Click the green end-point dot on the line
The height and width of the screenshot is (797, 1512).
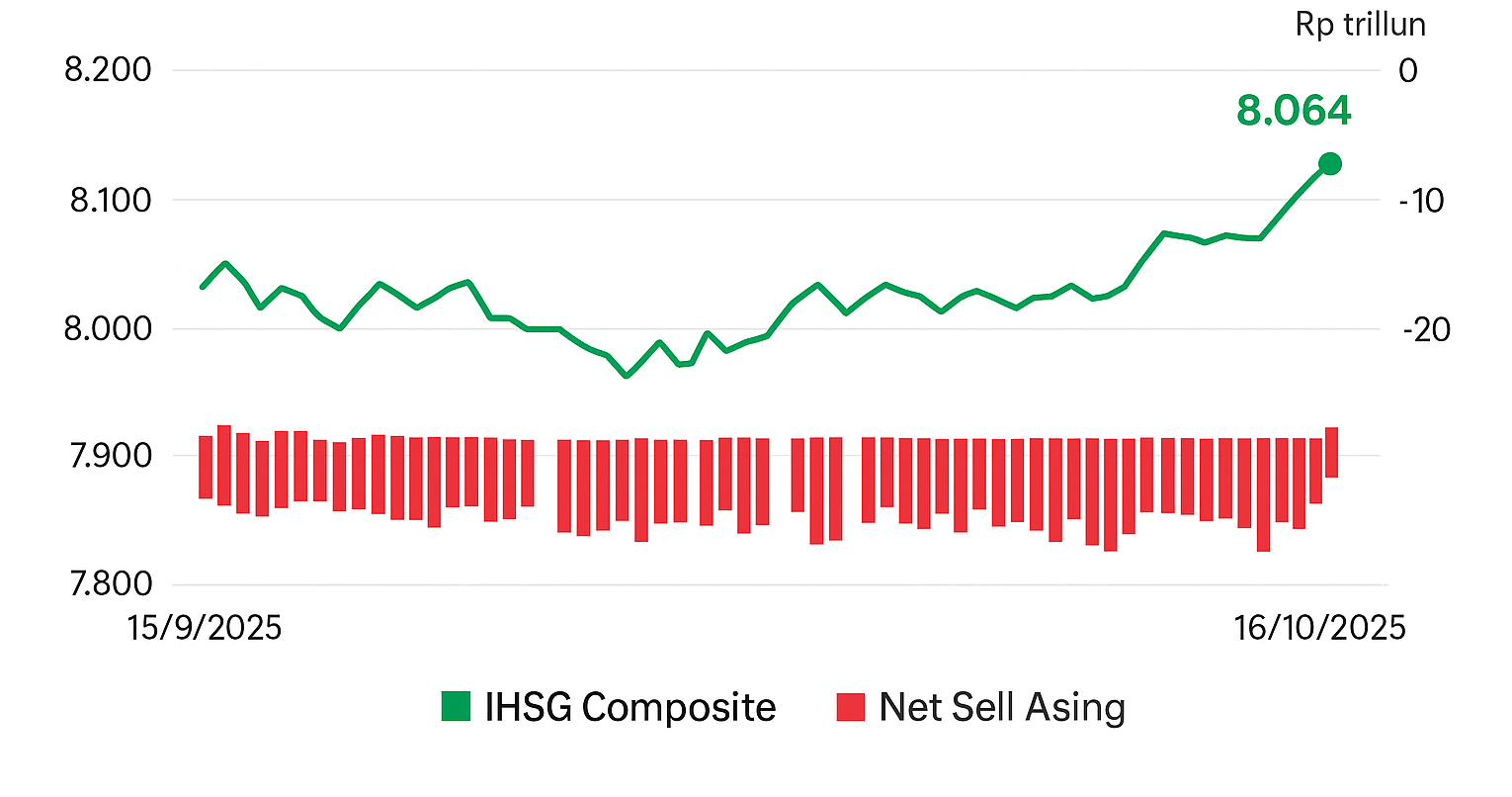[1330, 164]
